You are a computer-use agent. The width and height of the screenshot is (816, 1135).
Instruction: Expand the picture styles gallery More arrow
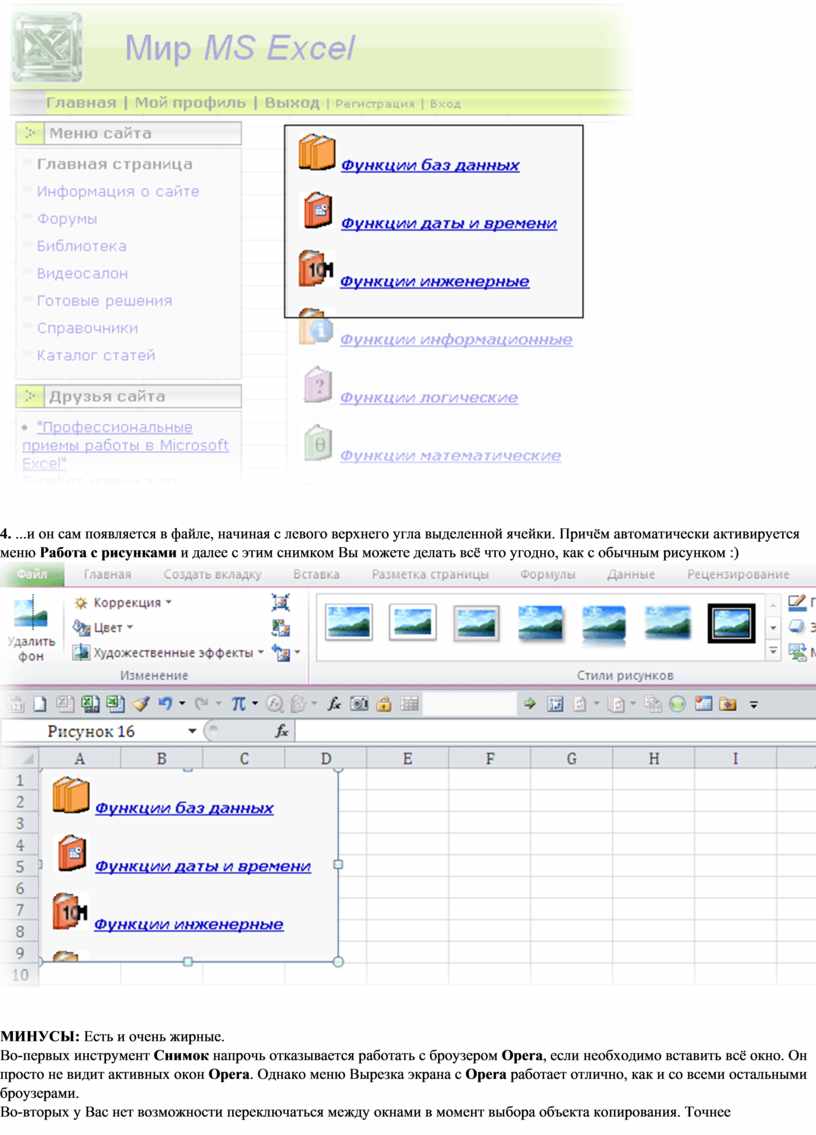(x=773, y=650)
